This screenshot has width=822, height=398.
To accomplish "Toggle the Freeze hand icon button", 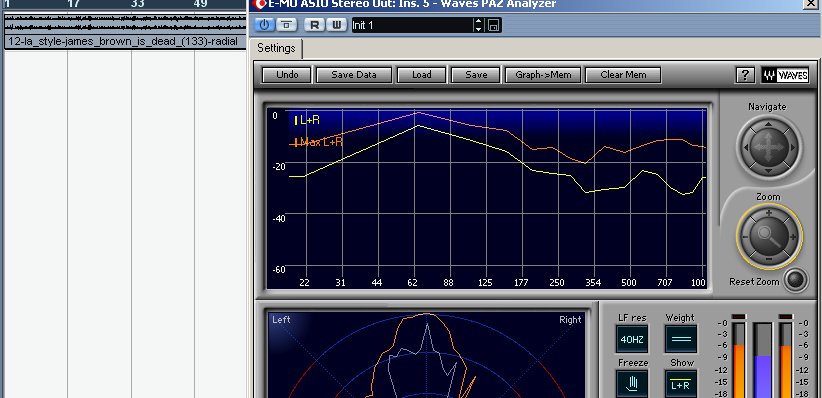I will tap(632, 384).
